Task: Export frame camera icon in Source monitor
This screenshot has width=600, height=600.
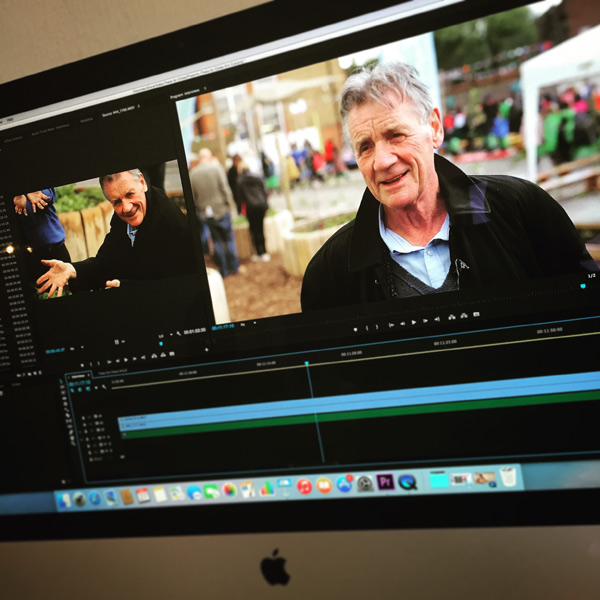Action: 172,354
